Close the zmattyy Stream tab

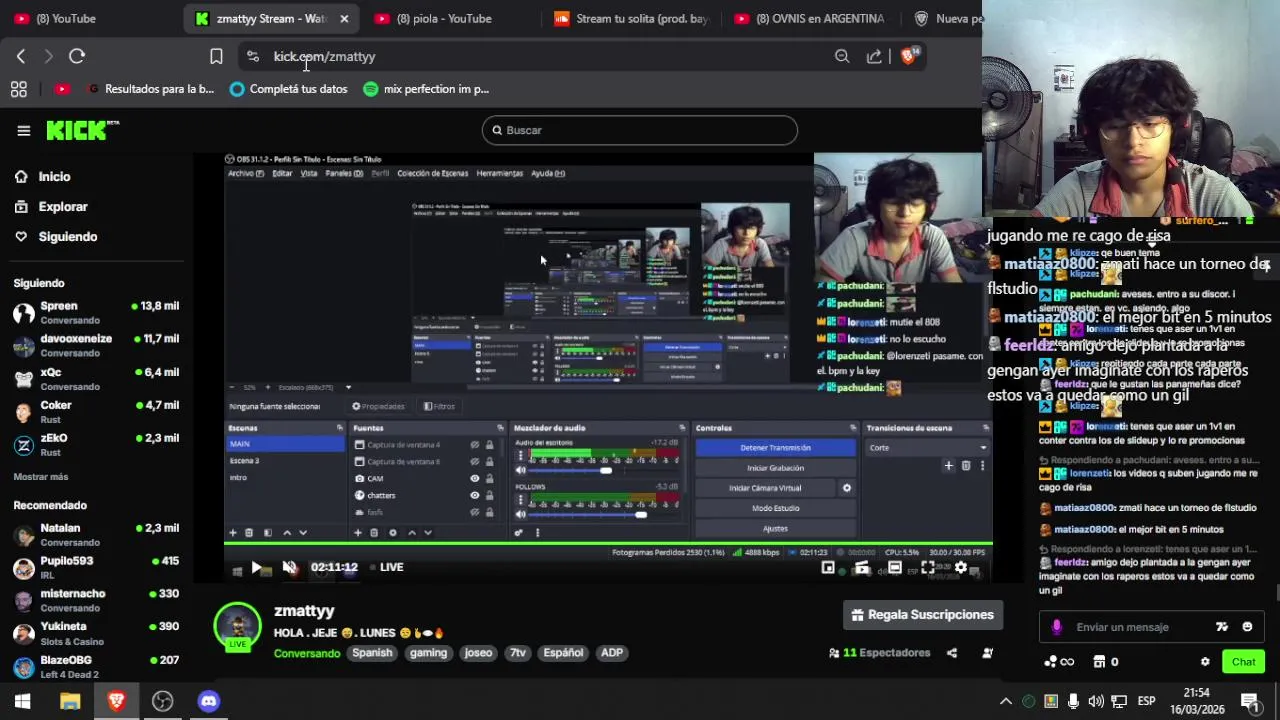[x=344, y=18]
